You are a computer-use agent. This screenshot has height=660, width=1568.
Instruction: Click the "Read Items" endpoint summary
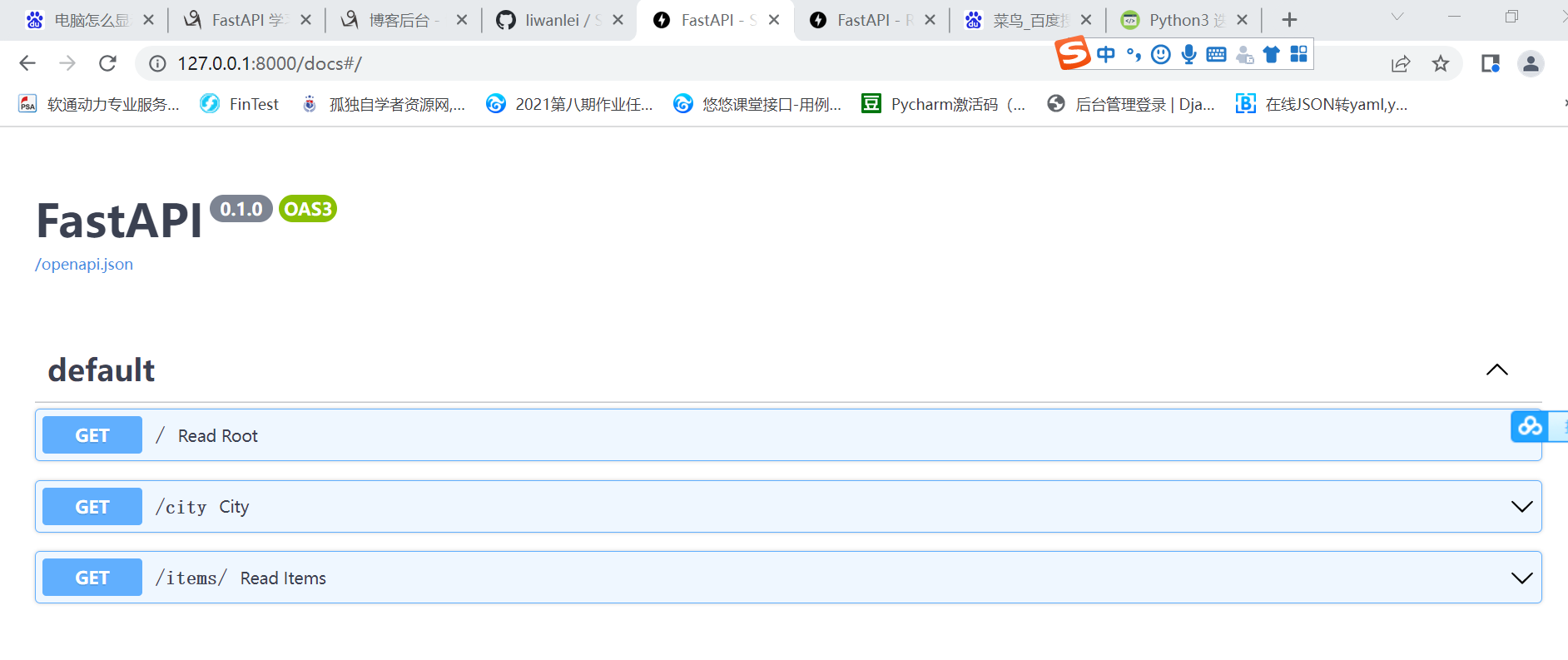coord(283,578)
